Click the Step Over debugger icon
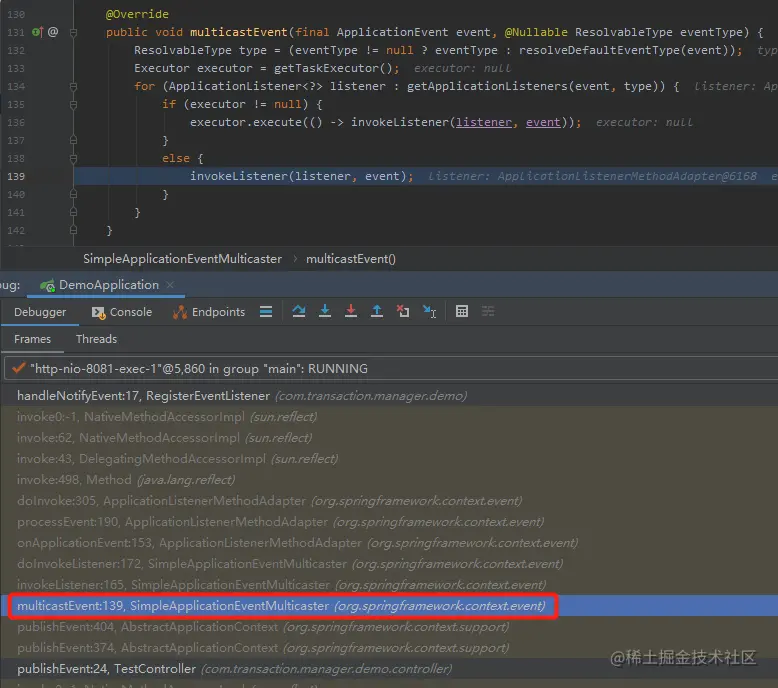Viewport: 778px width, 688px height. 299,312
